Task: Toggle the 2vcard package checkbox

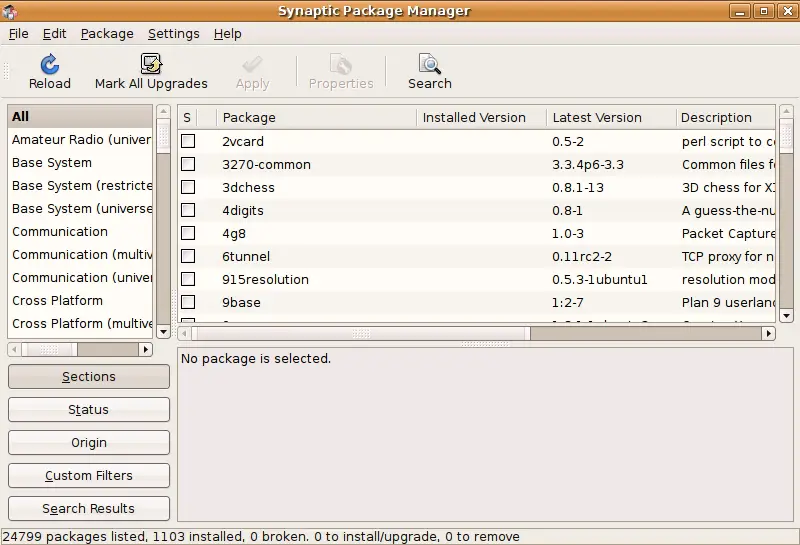Action: pyautogui.click(x=188, y=141)
